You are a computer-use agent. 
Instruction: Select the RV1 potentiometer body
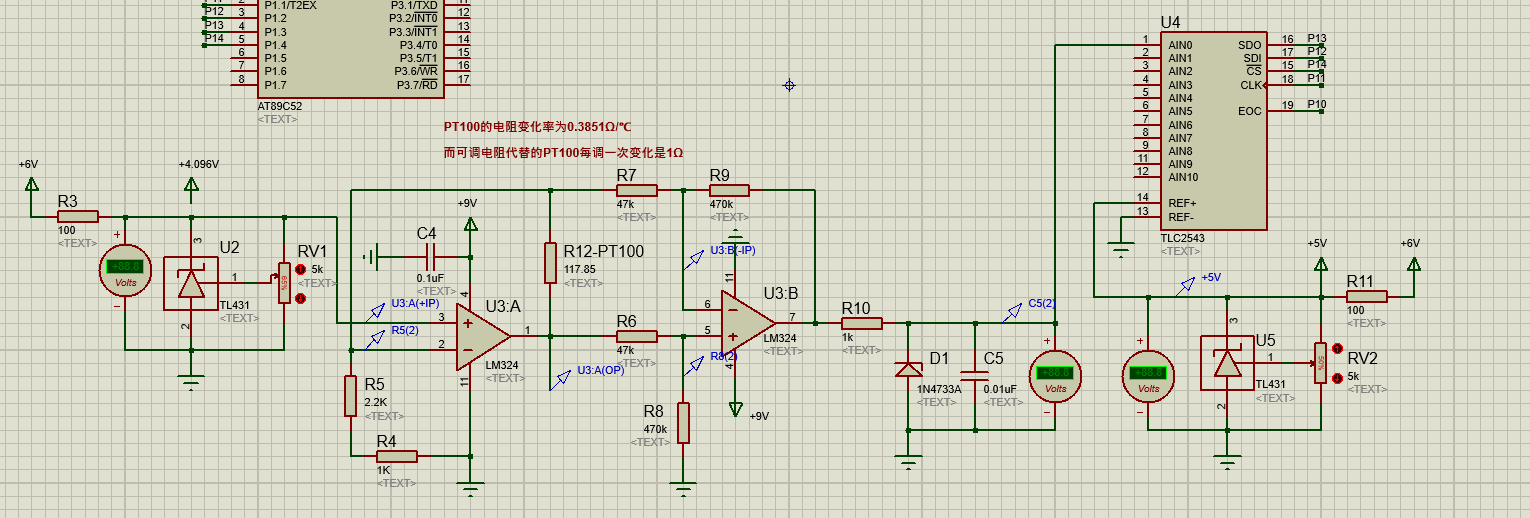coord(284,284)
